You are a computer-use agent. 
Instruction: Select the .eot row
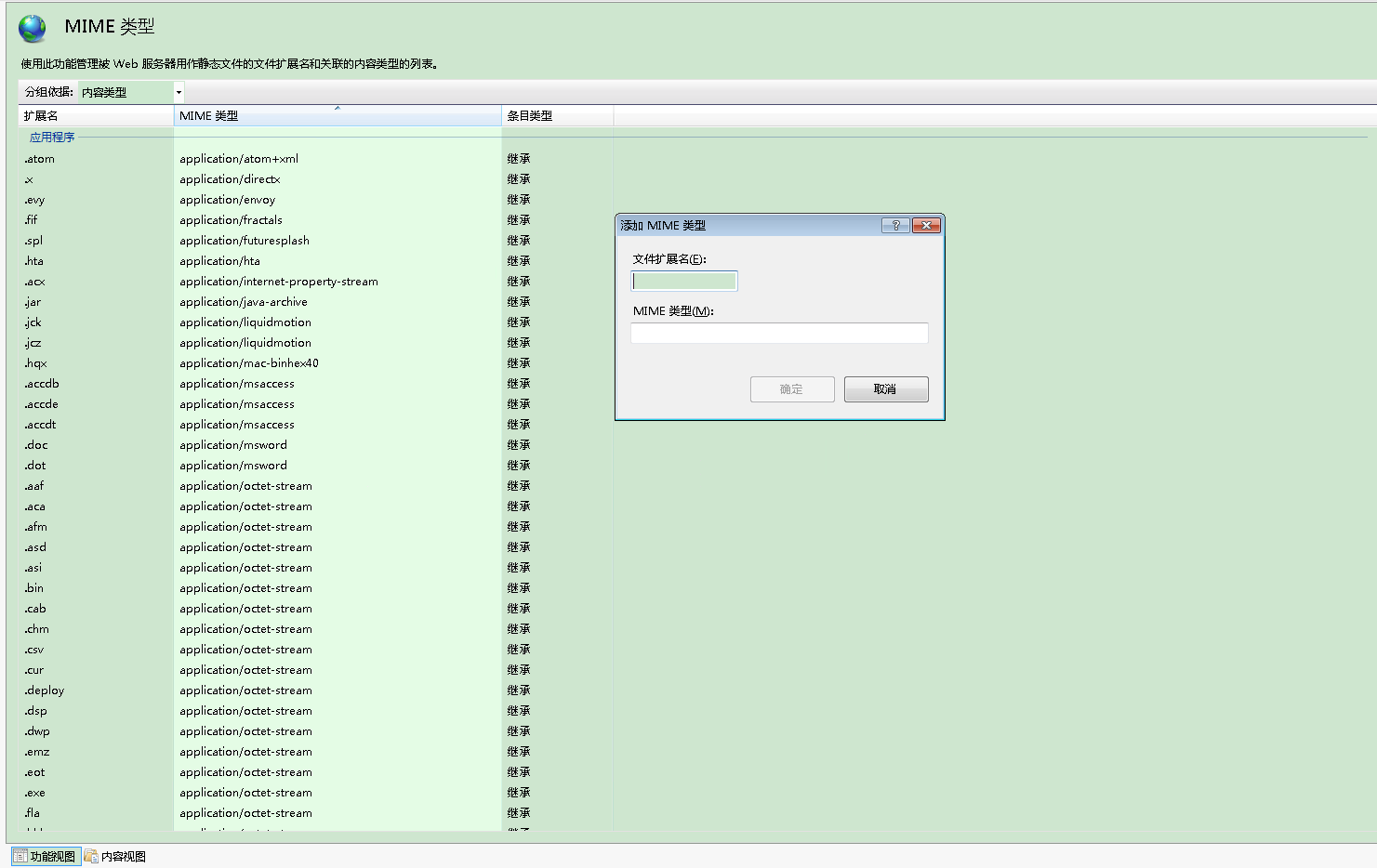(x=316, y=772)
